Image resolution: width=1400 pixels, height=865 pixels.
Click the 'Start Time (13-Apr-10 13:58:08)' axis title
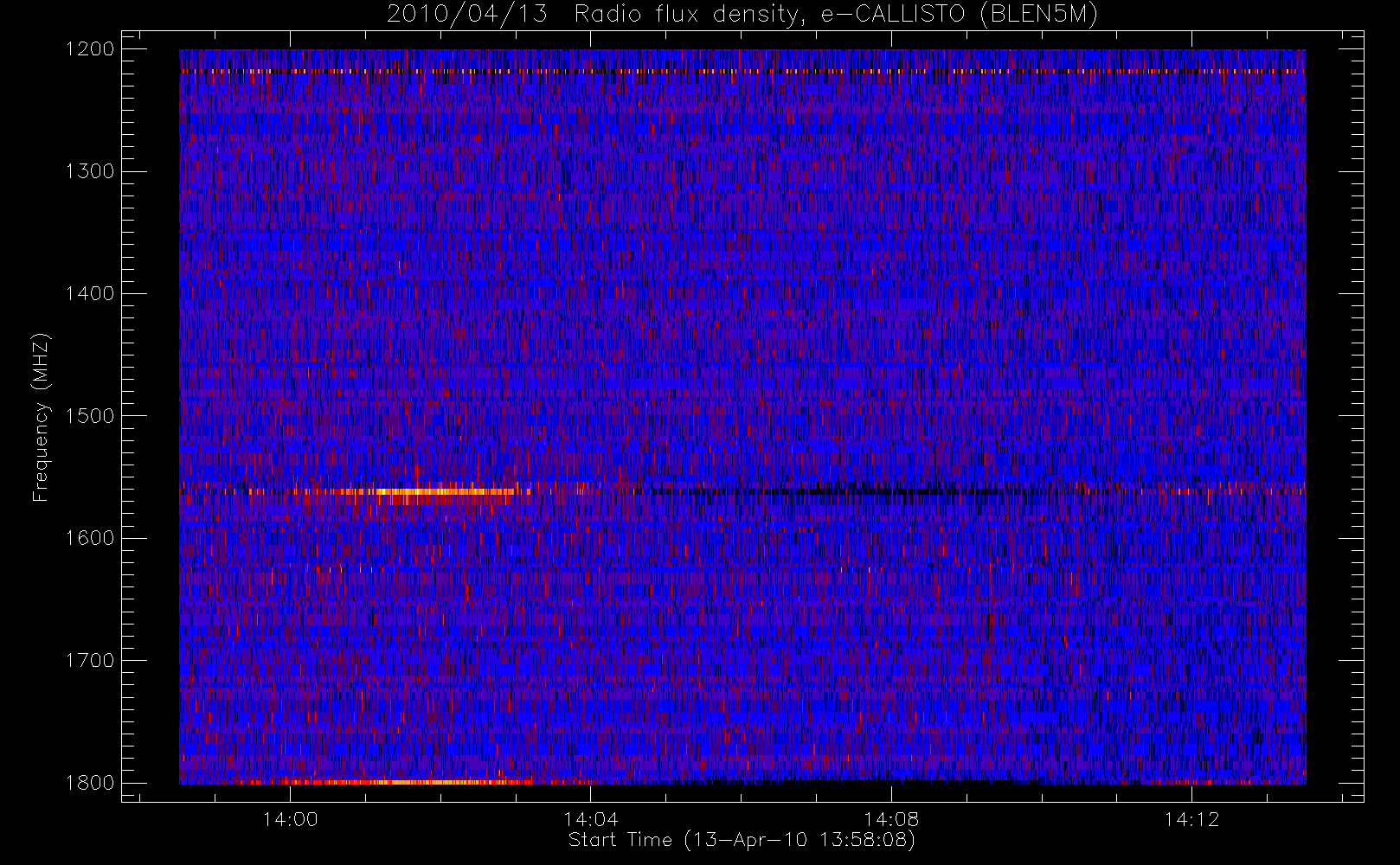click(x=742, y=840)
